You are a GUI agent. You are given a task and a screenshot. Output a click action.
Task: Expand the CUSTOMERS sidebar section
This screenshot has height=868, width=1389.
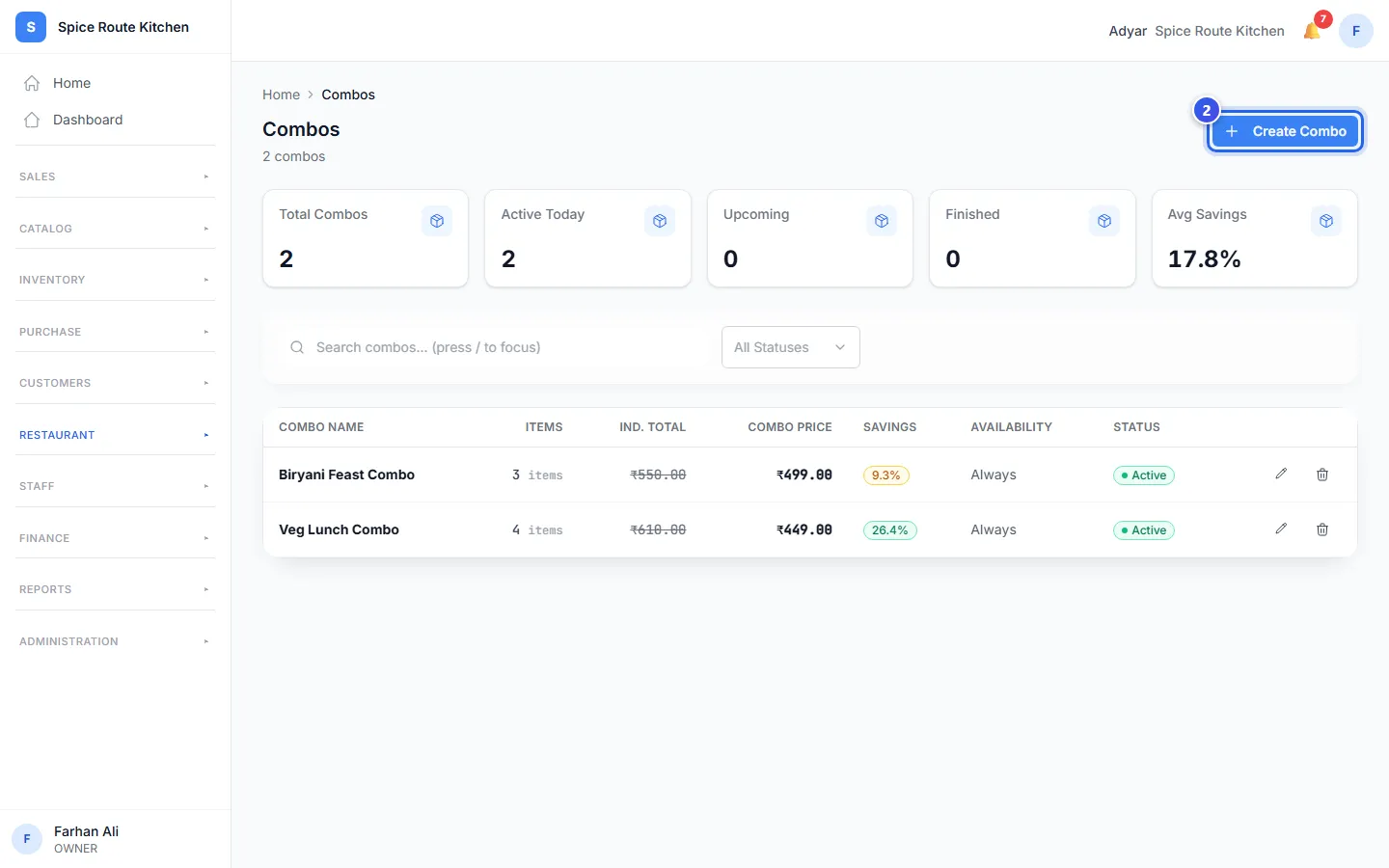coord(116,383)
